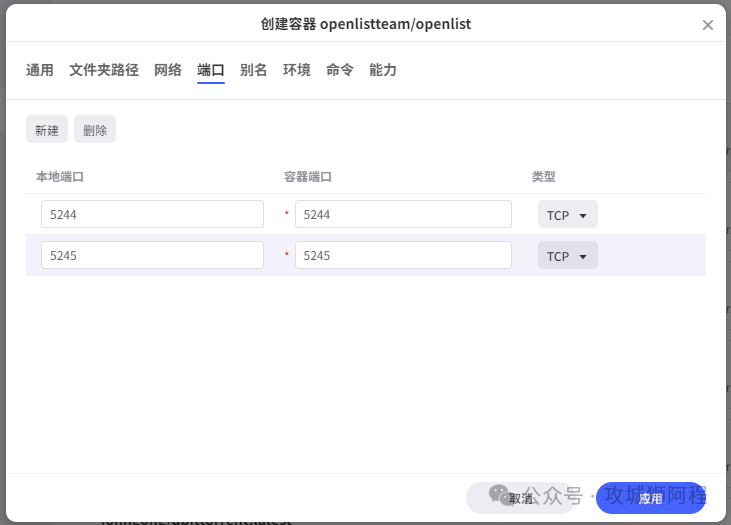Viewport: 731px width, 525px height.
Task: Edit container port field 5245
Action: pos(403,256)
